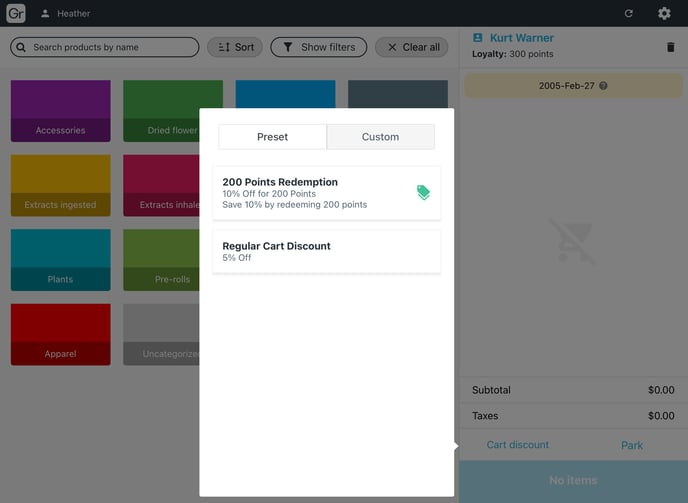Switch to the Custom tab

(x=380, y=137)
